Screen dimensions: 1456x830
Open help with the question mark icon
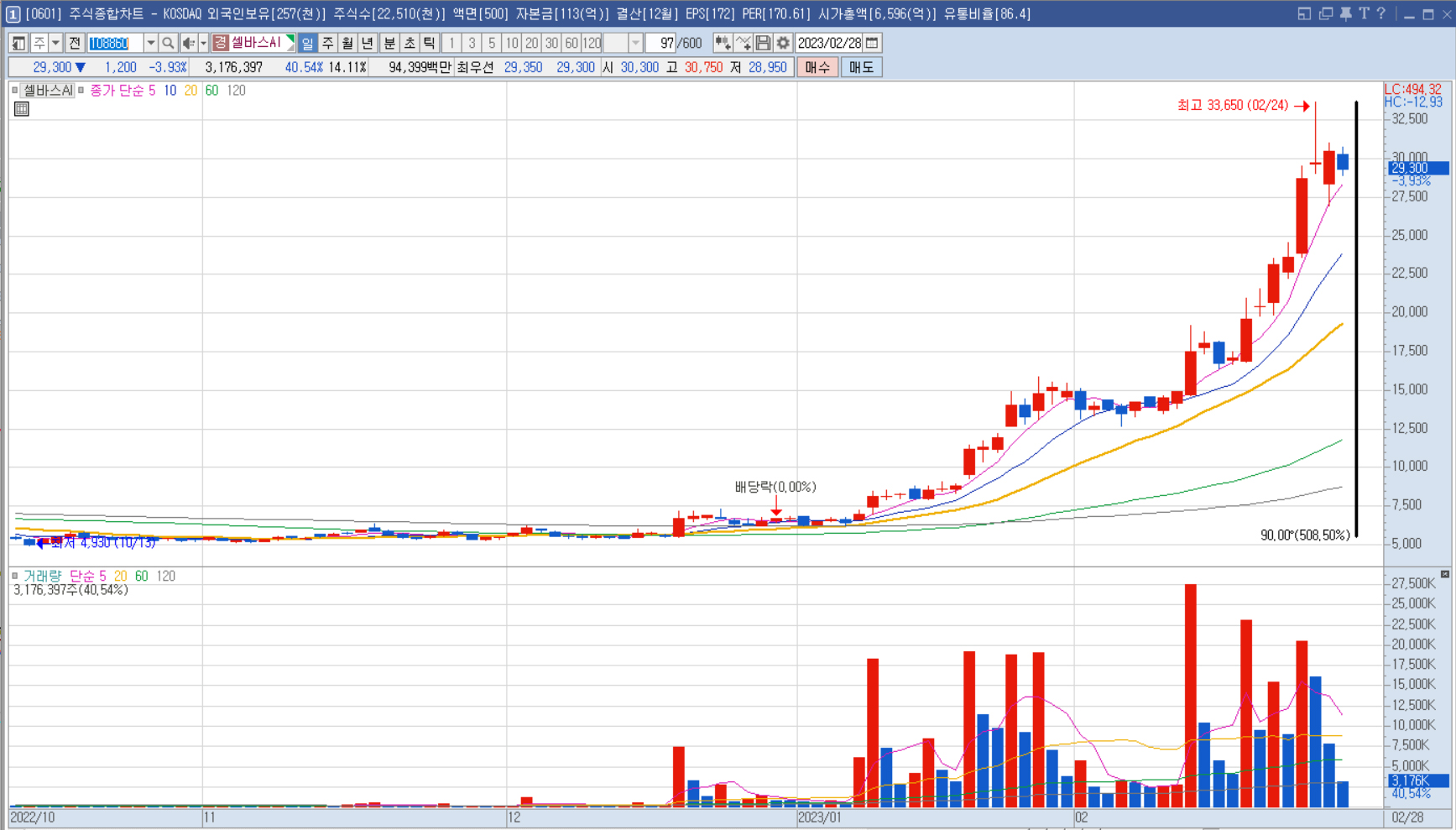(x=1381, y=13)
